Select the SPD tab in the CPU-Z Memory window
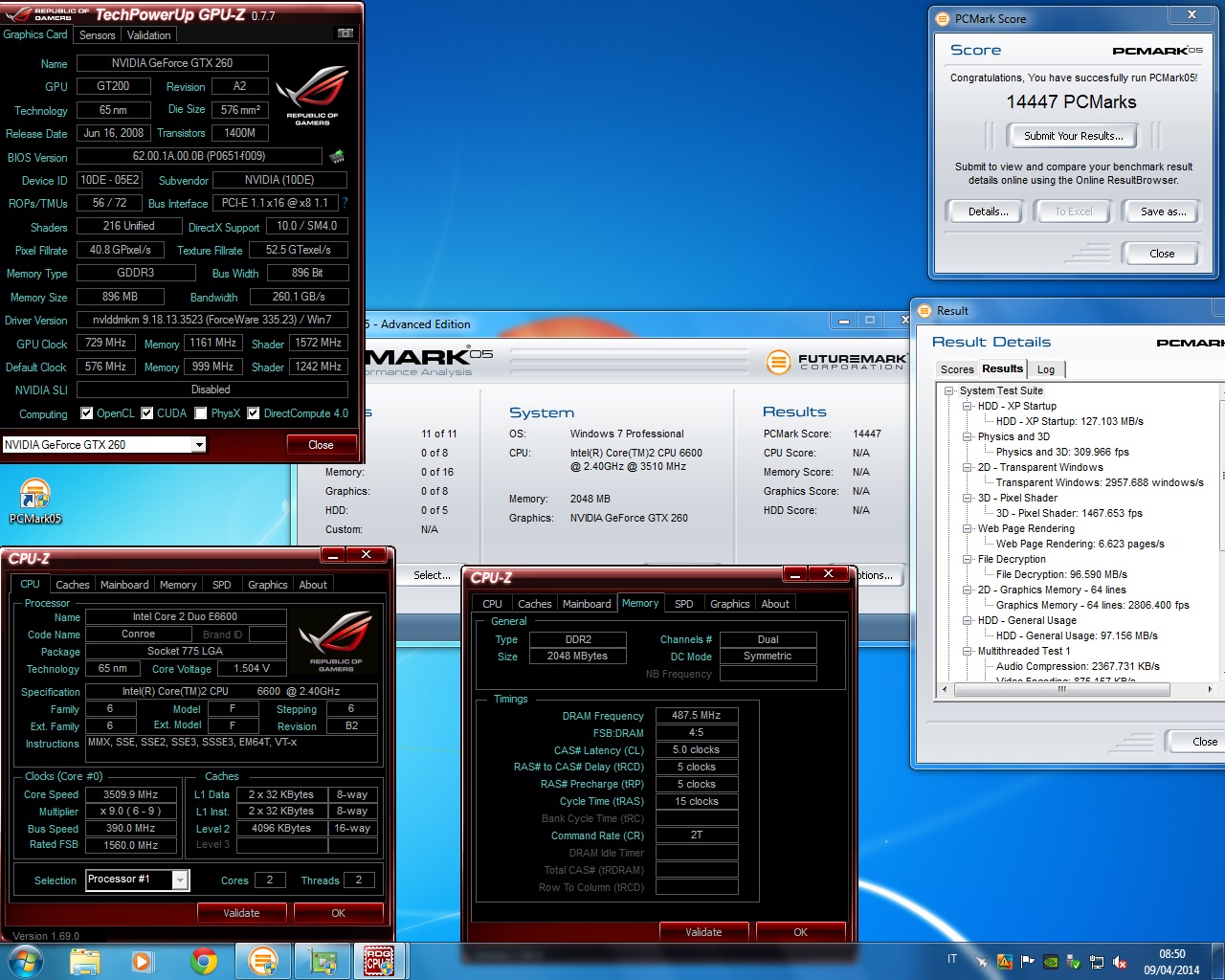Image resolution: width=1225 pixels, height=980 pixels. 684,604
